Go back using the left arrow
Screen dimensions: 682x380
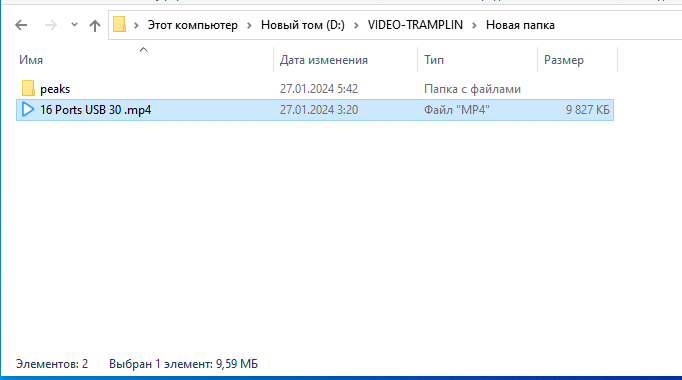(x=21, y=25)
